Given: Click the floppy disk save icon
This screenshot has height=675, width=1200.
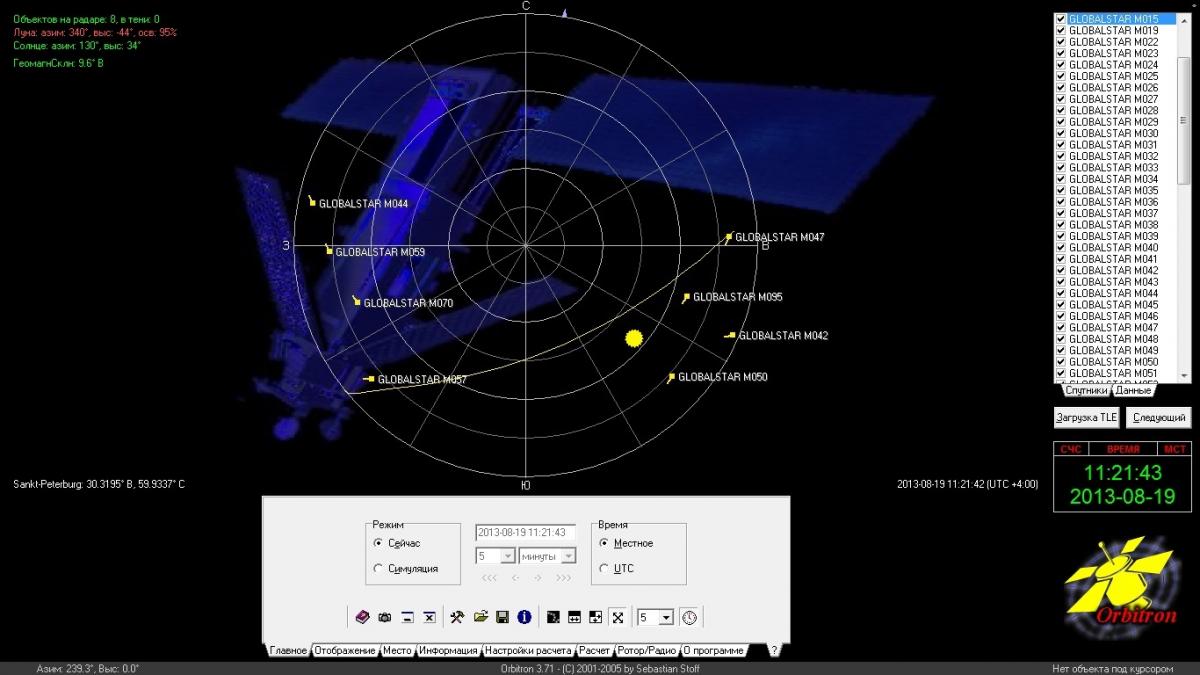Looking at the screenshot, I should point(502,617).
